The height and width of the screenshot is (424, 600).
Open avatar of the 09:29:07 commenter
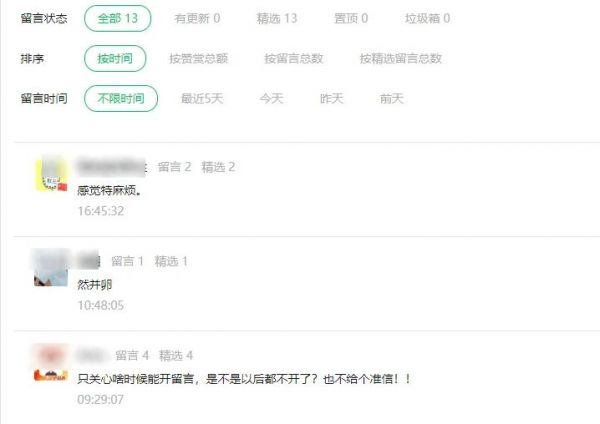pos(51,363)
